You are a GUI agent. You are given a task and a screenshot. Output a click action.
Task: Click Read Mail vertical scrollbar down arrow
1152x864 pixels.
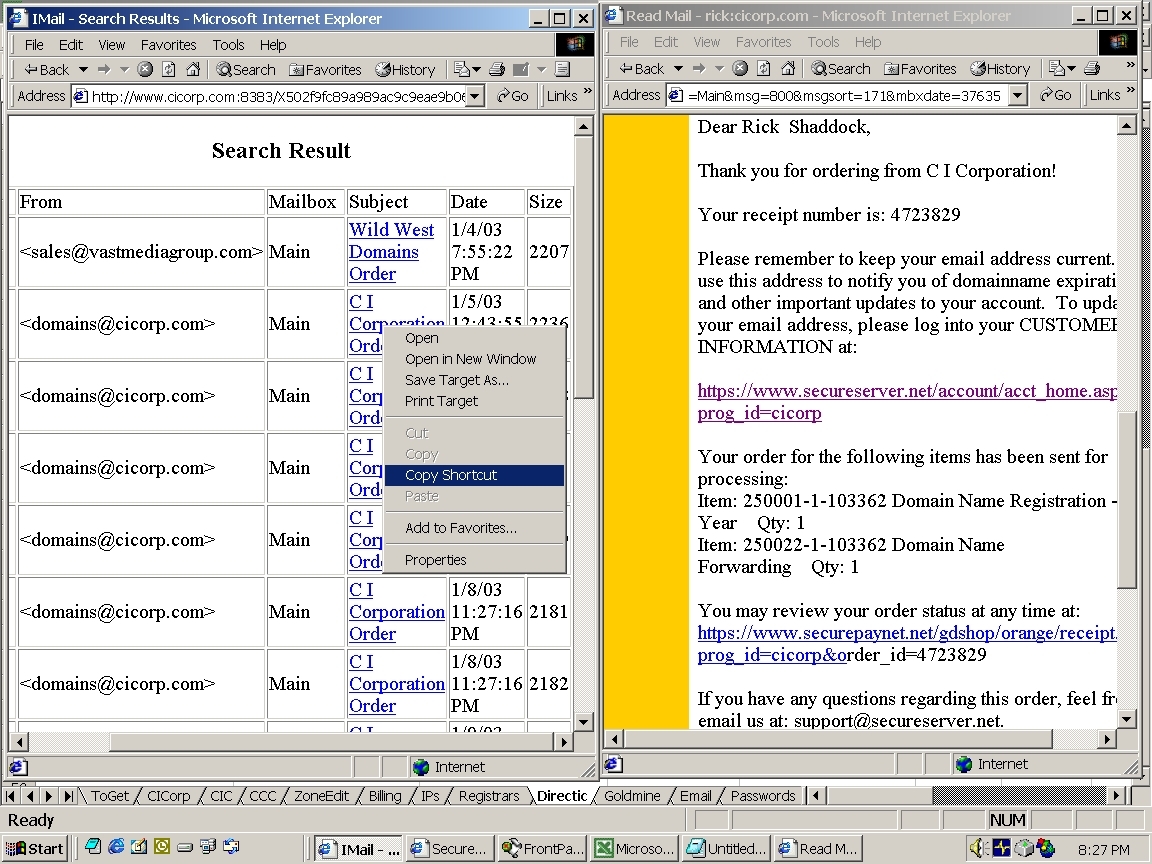1127,718
